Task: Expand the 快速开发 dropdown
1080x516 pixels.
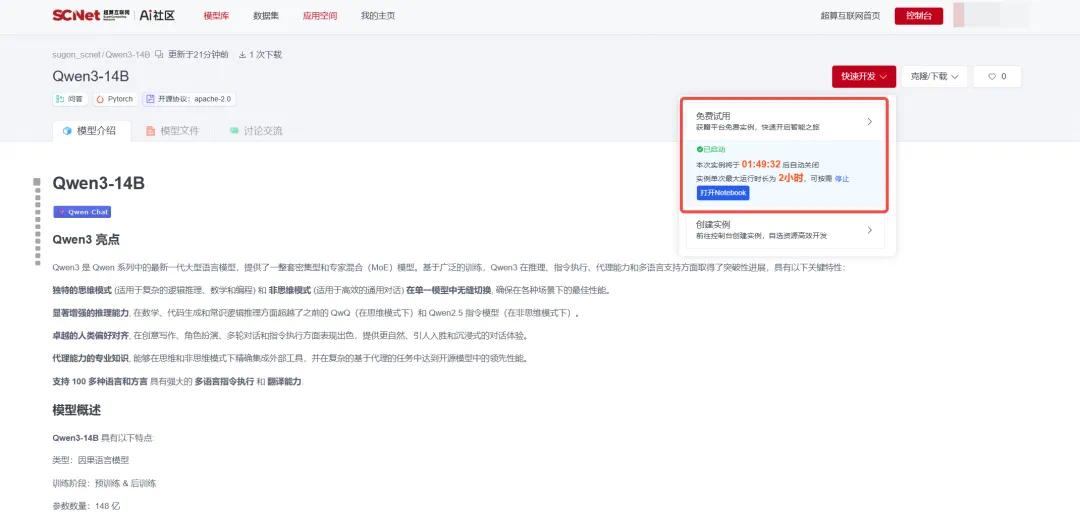Action: tap(863, 76)
